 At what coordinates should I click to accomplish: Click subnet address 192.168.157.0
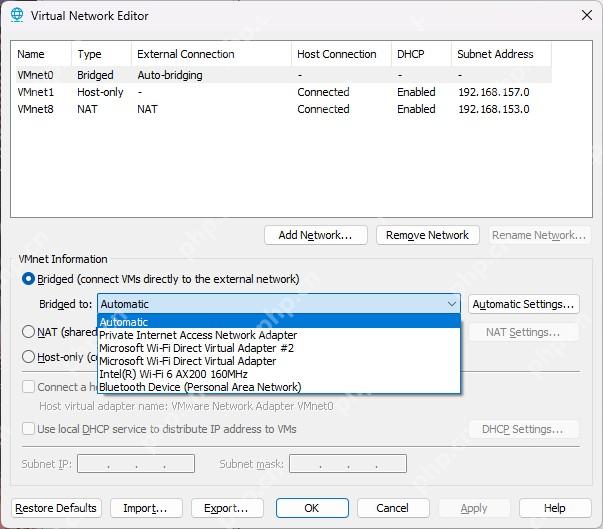[494, 92]
